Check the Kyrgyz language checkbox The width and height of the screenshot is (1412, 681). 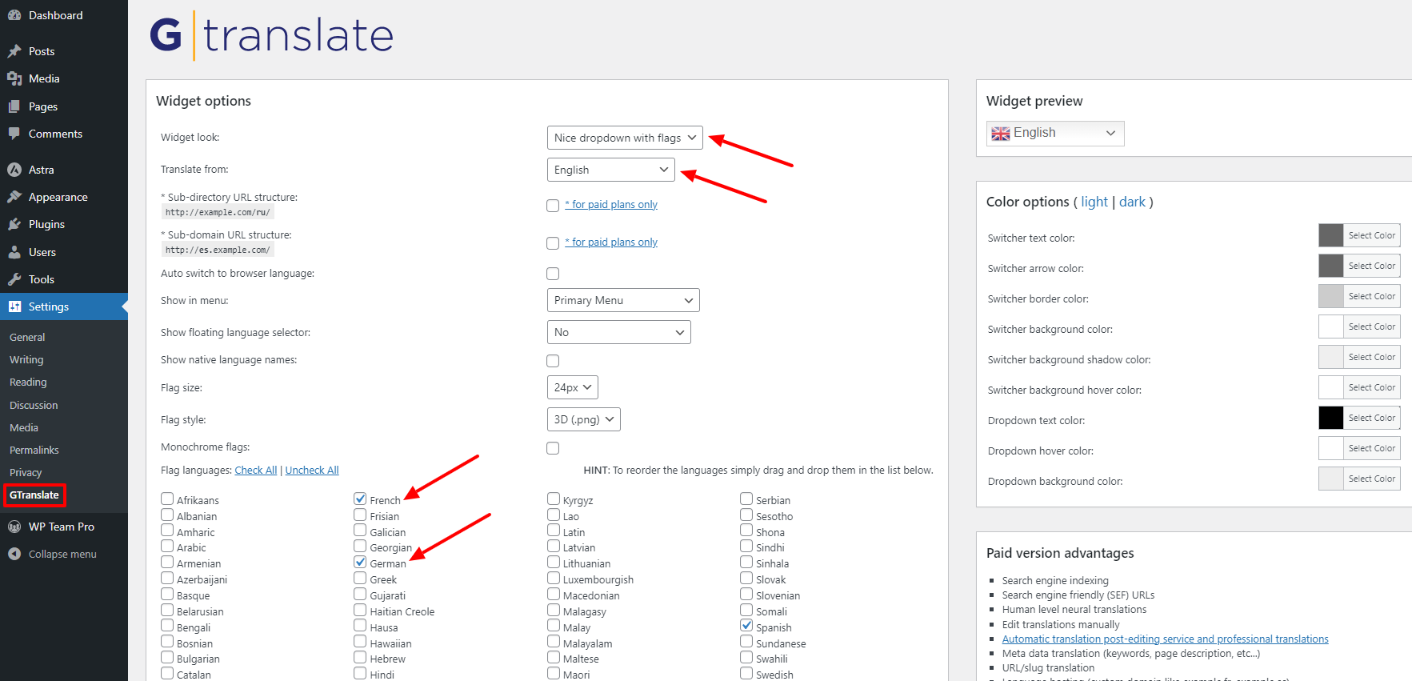click(x=553, y=499)
